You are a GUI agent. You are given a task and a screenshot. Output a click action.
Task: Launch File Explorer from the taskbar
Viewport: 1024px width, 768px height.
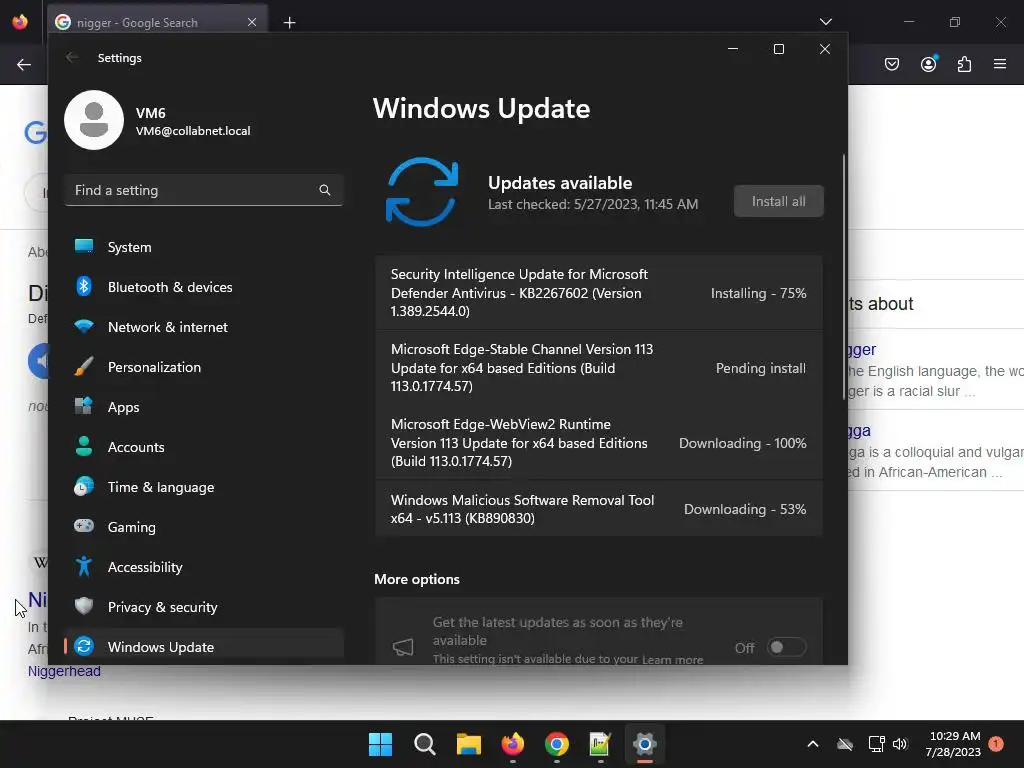point(468,744)
